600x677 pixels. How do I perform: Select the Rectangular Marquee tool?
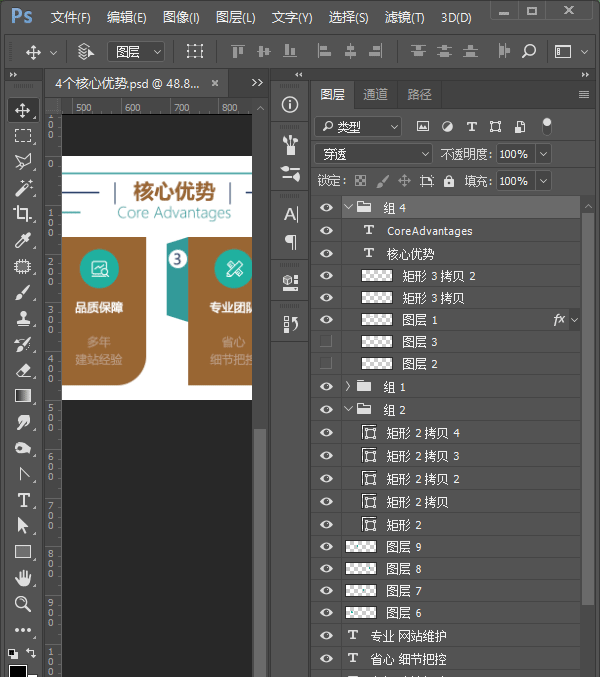click(22, 136)
